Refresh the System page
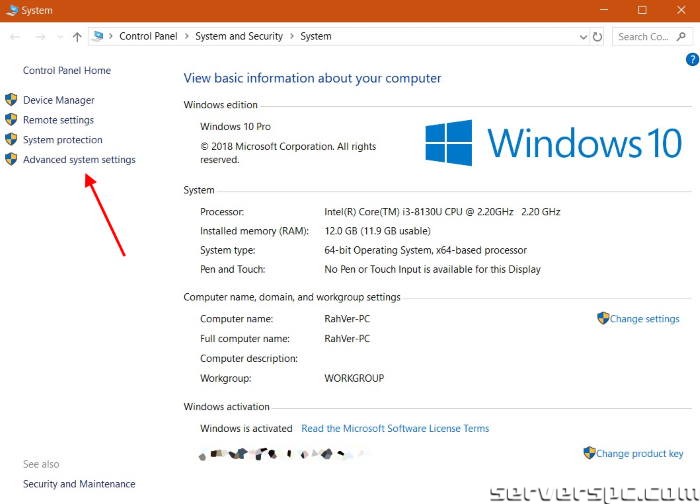This screenshot has height=504, width=700. pyautogui.click(x=598, y=37)
